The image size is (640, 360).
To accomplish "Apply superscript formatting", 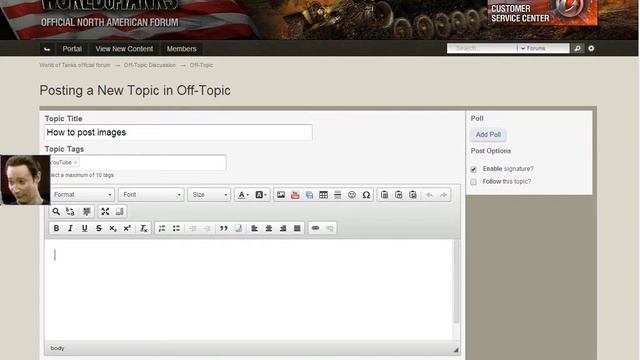I will (127, 228).
